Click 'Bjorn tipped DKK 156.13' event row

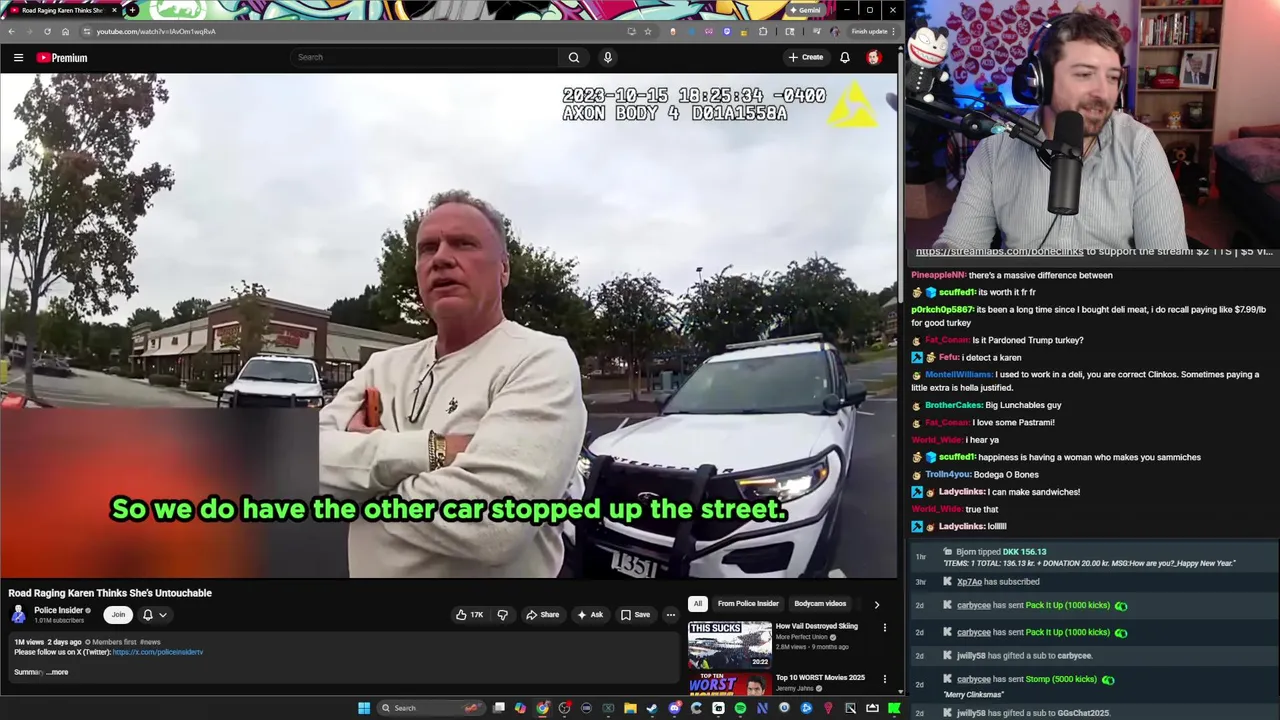coord(1093,557)
